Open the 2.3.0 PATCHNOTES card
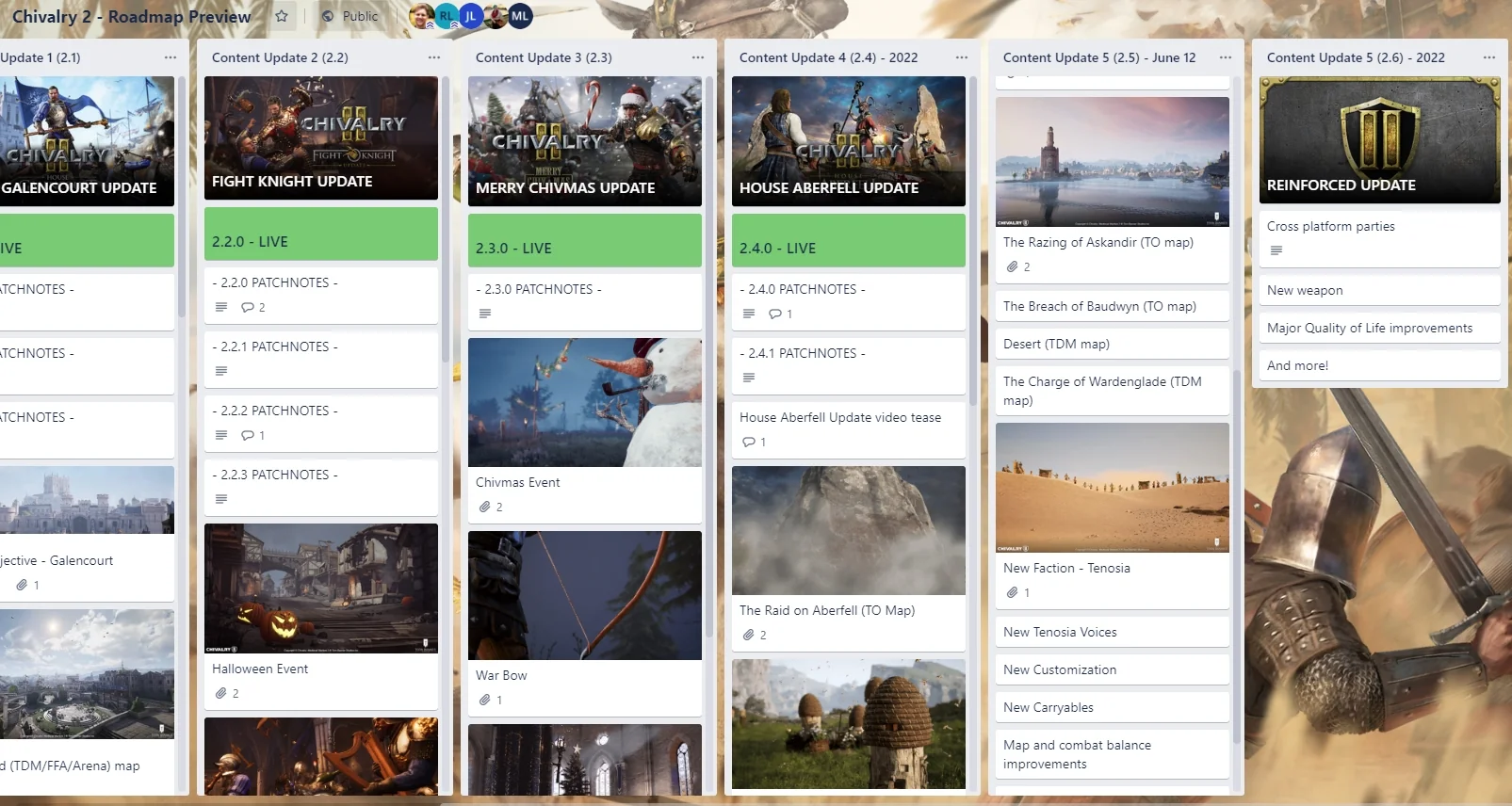 (x=585, y=301)
